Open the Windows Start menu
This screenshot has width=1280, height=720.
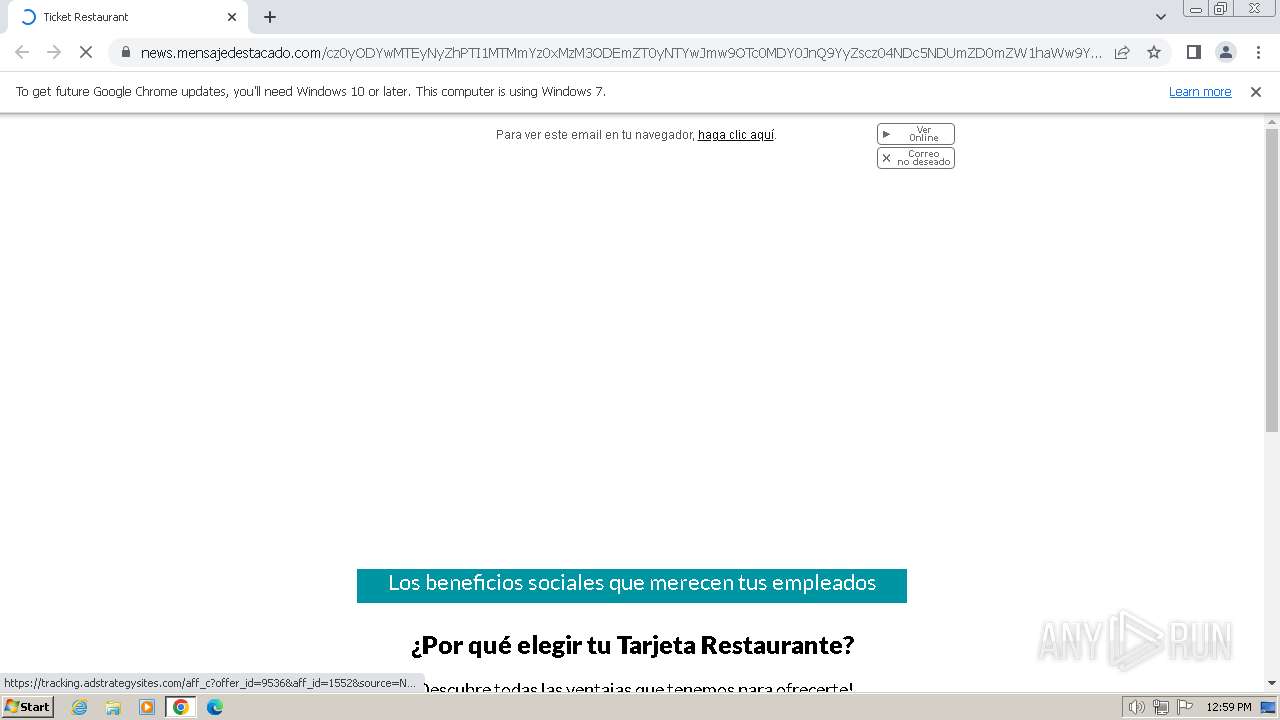coord(28,706)
